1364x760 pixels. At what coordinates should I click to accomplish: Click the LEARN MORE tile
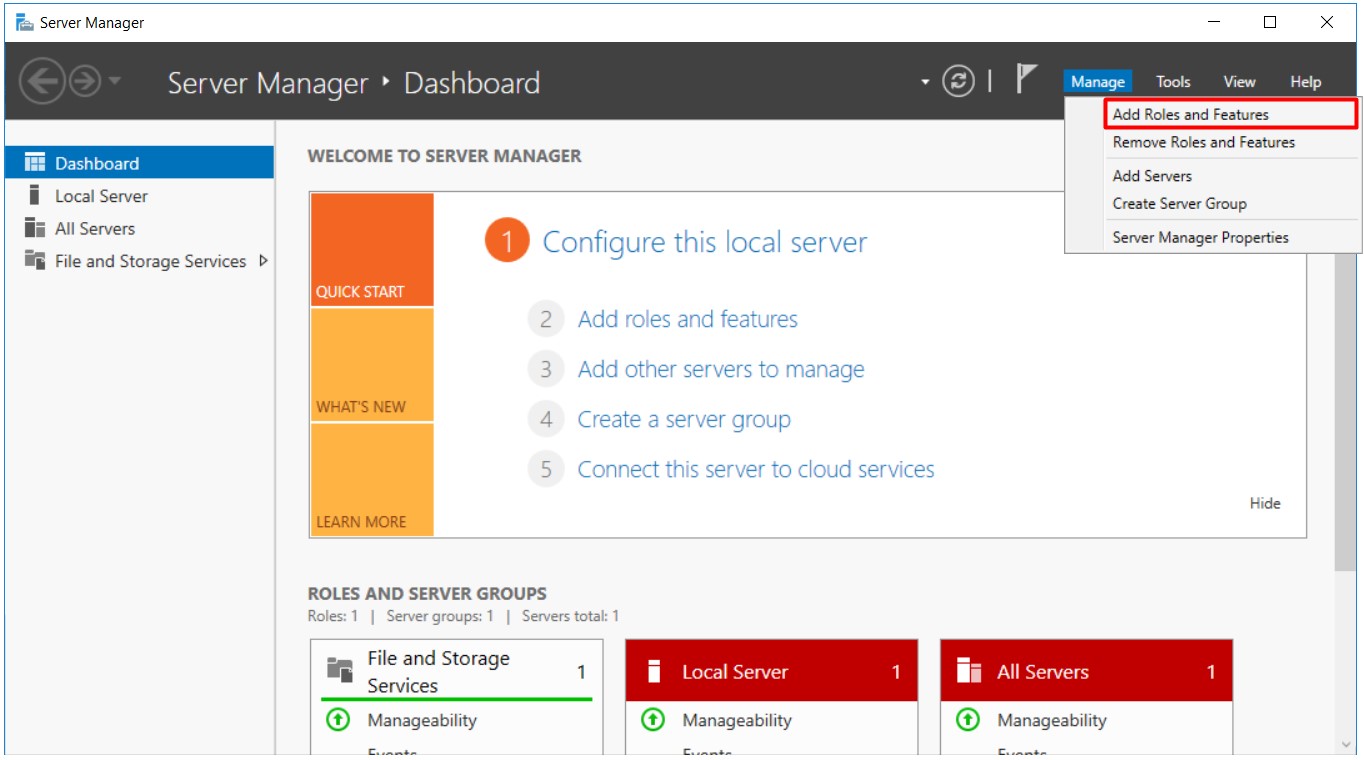(372, 479)
